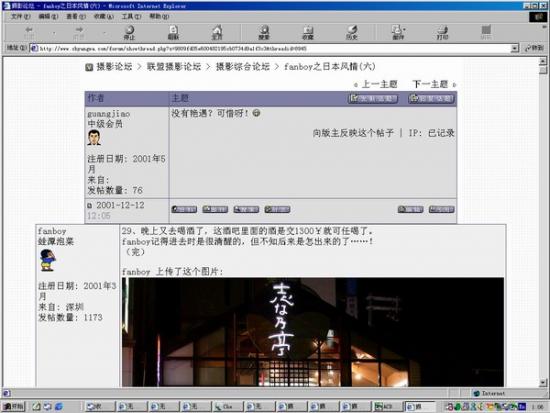Open the 工具 (Tools) menu
Image resolution: width=550 pixels, height=413 pixels.
(131, 16)
